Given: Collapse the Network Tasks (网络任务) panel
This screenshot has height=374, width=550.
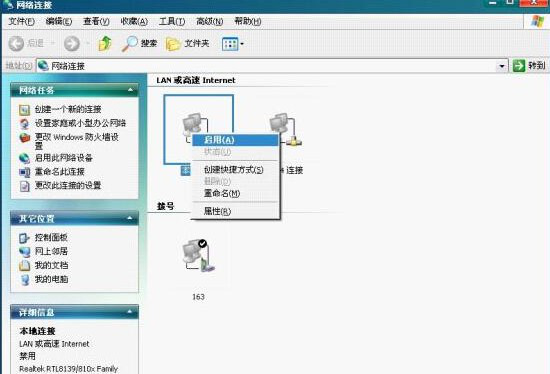Looking at the screenshot, I should pyautogui.click(x=130, y=90).
